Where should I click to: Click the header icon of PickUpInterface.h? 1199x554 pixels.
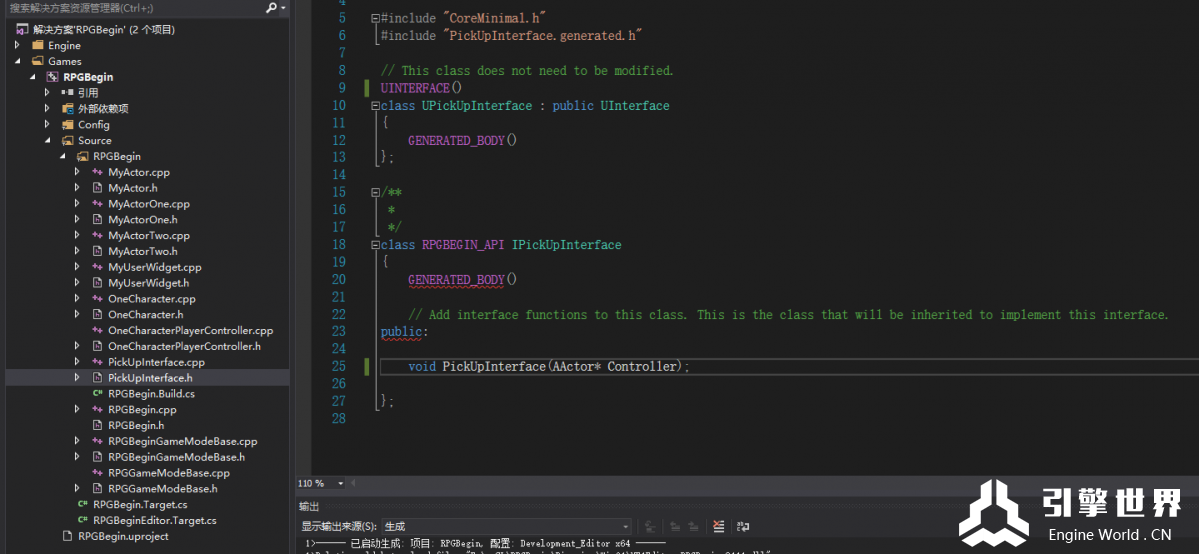click(97, 378)
